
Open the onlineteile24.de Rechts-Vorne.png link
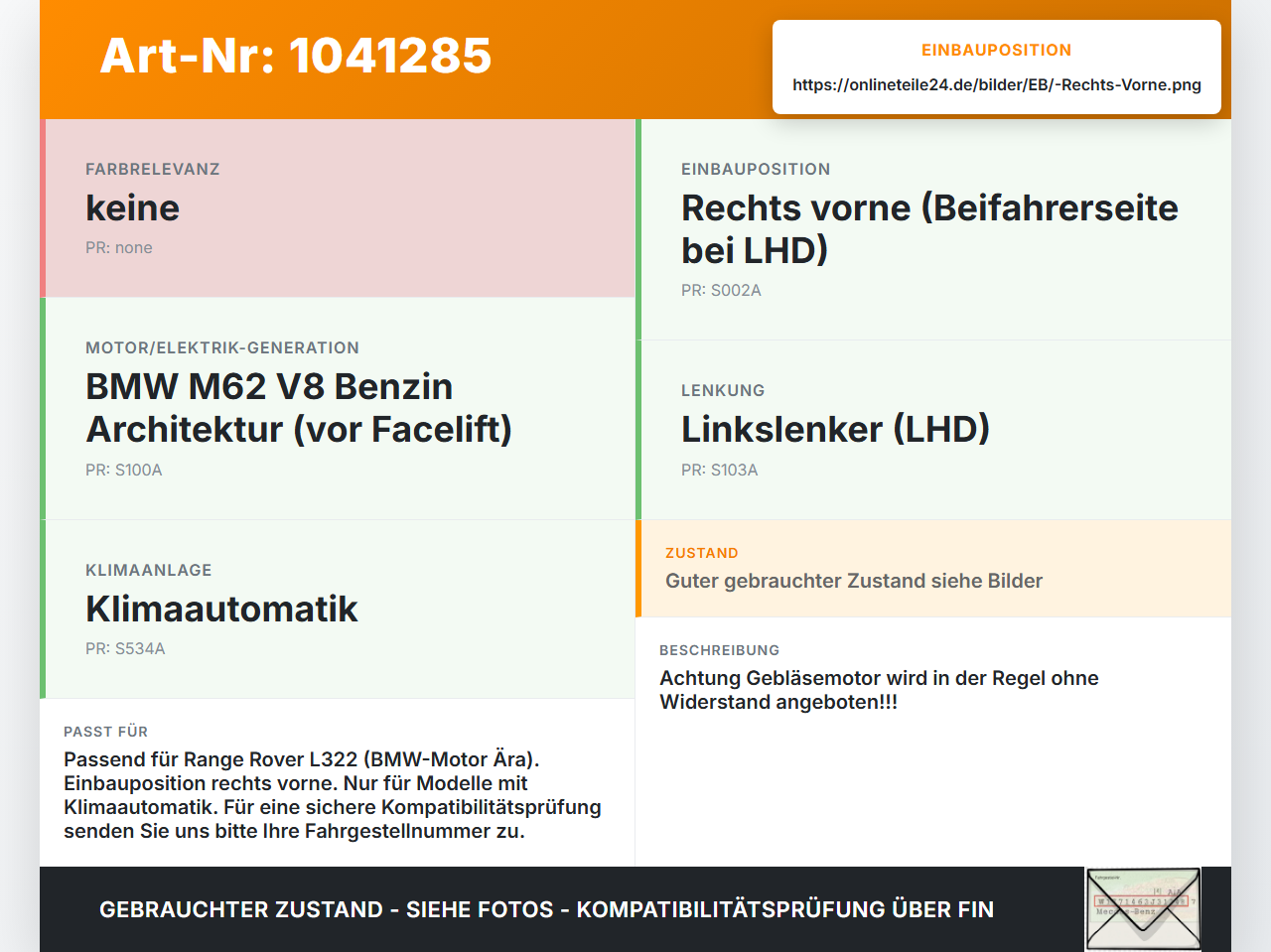tap(997, 84)
